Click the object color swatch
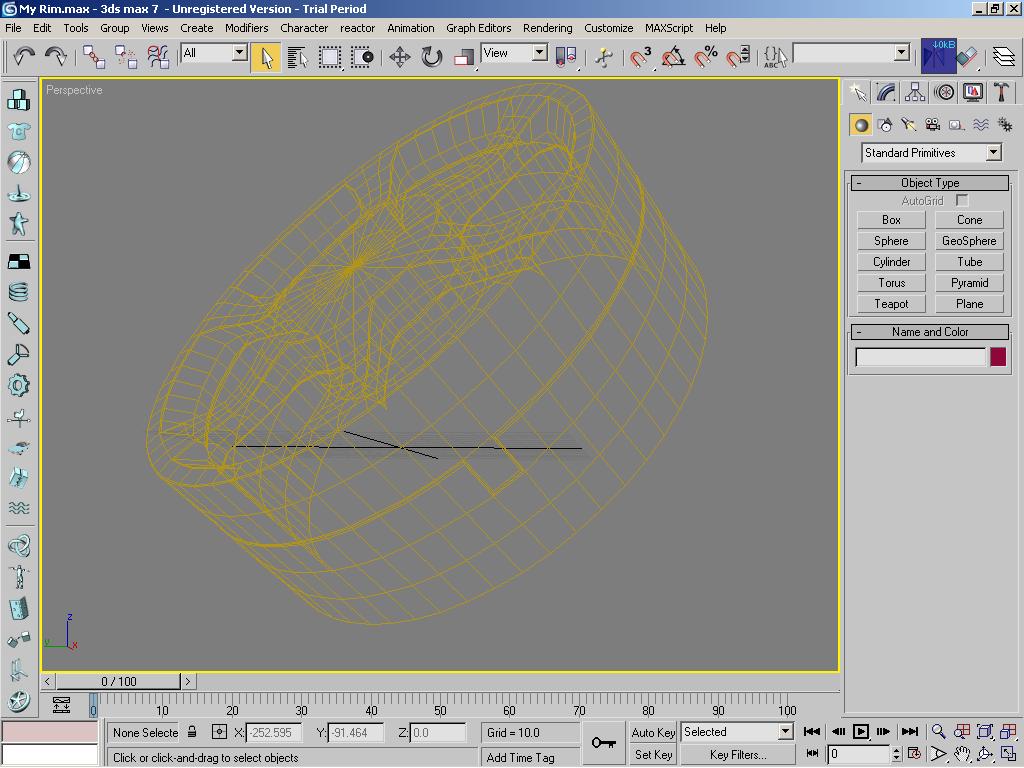The image size is (1024, 768). point(998,357)
